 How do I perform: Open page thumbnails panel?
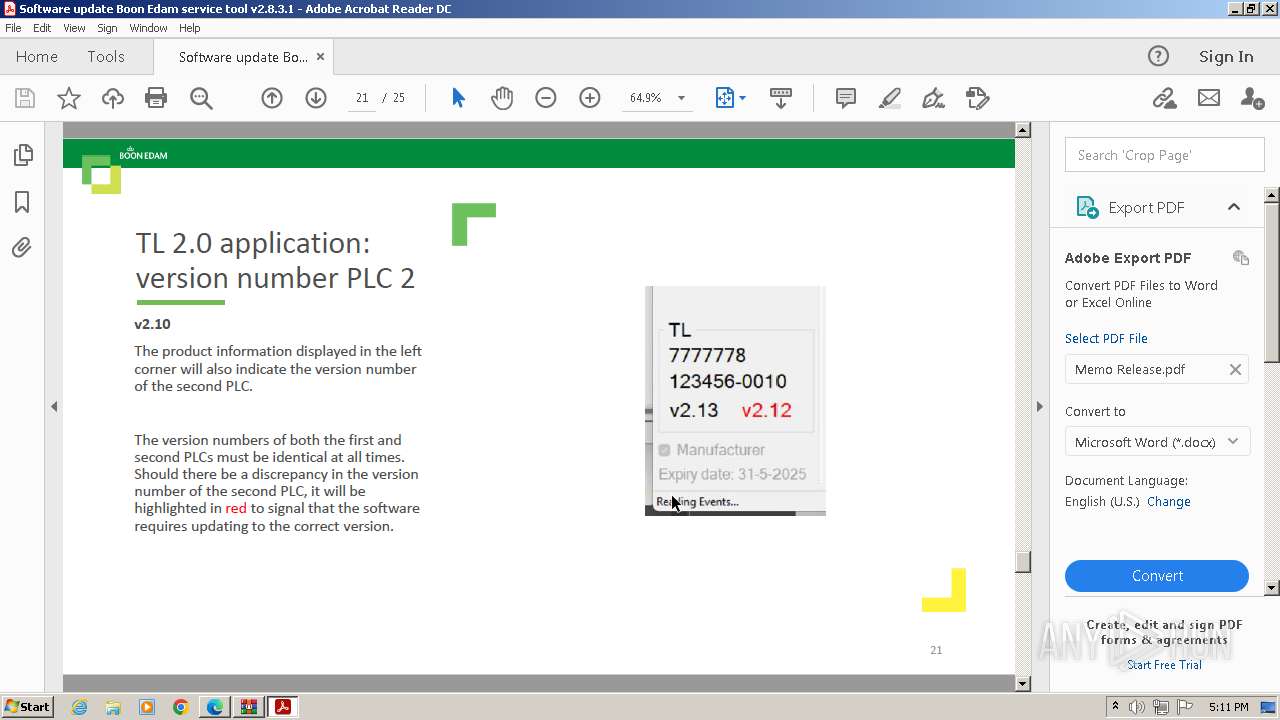22,155
